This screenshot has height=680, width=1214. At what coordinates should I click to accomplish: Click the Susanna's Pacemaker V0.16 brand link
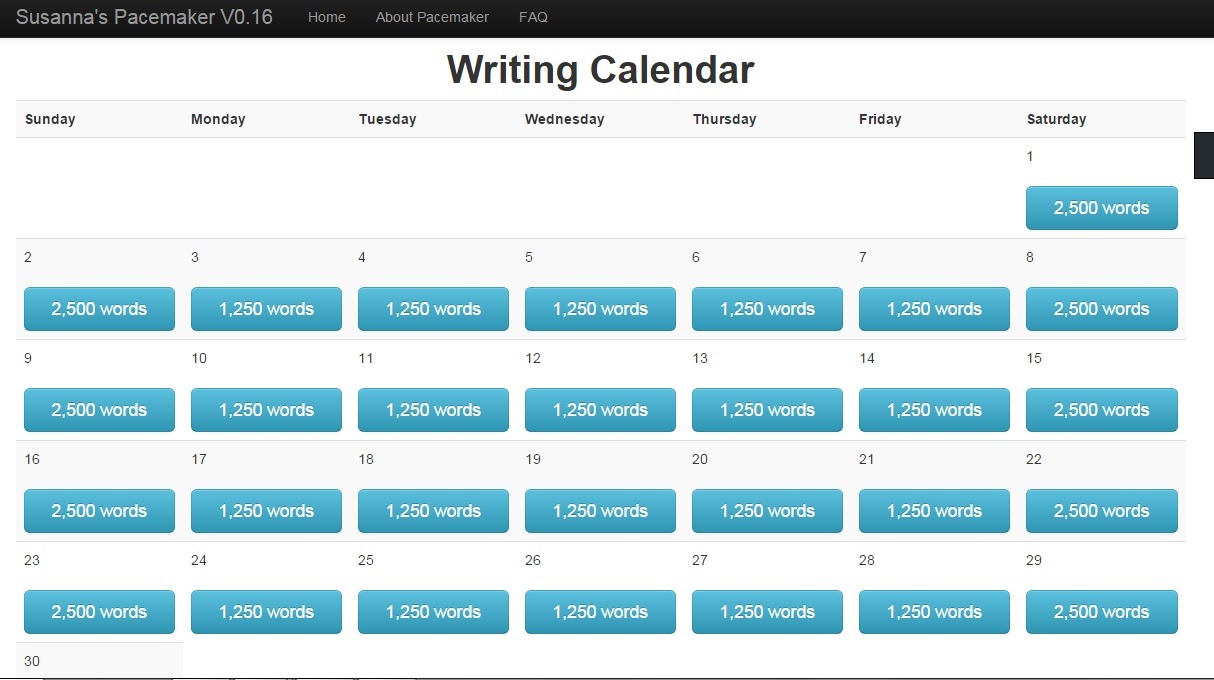[x=144, y=17]
